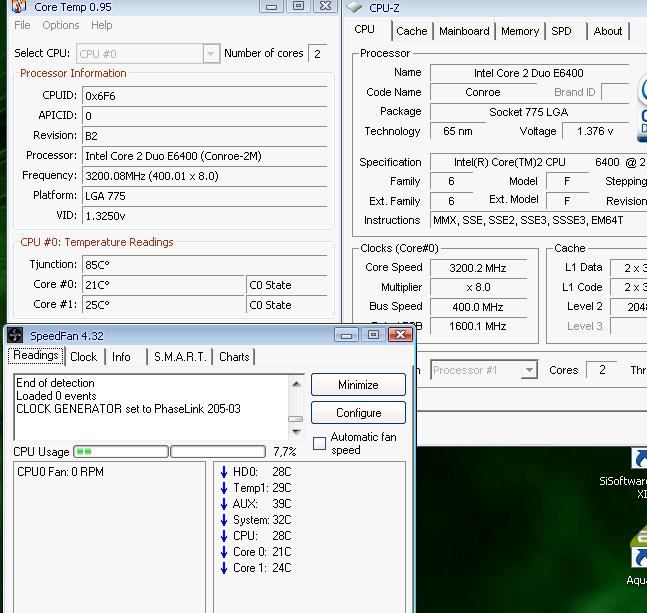This screenshot has height=613, width=647.
Task: Click the Frequency field showing 3200.08MHz
Action: click(205, 176)
